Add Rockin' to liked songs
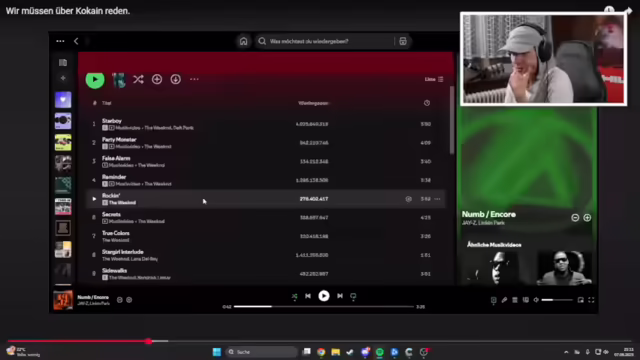 (x=408, y=199)
